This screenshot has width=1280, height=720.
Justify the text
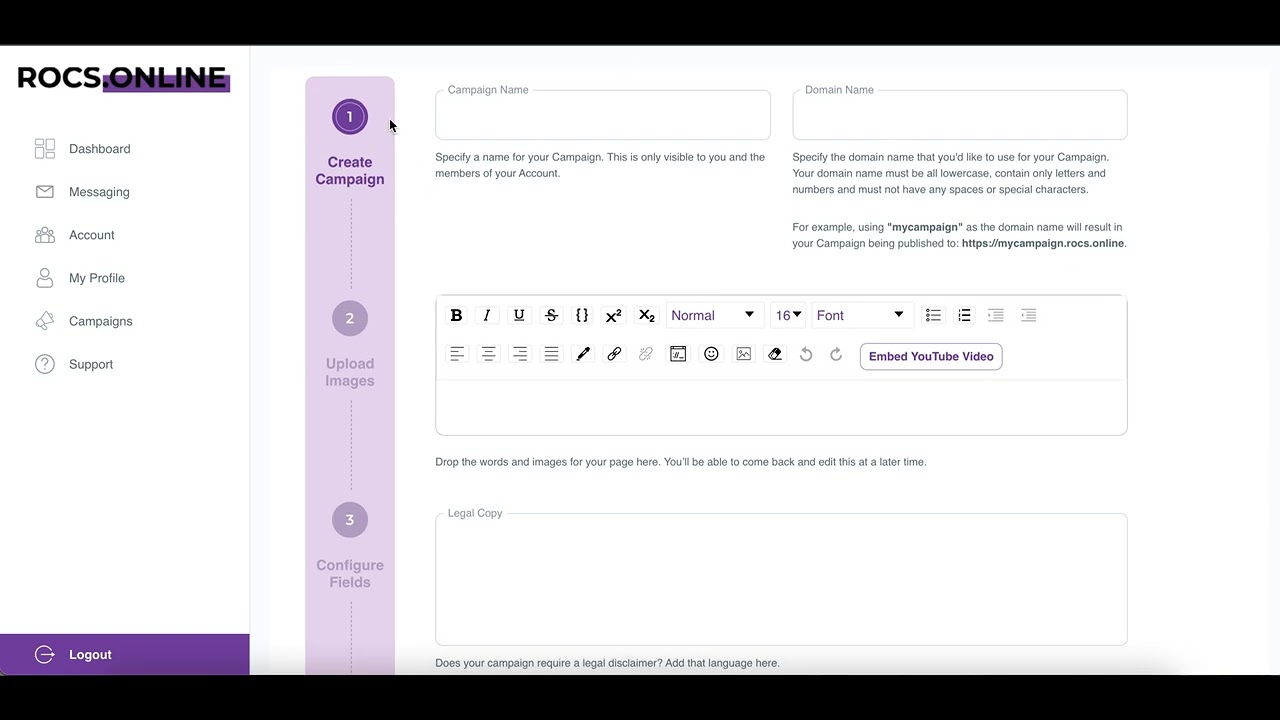point(551,354)
